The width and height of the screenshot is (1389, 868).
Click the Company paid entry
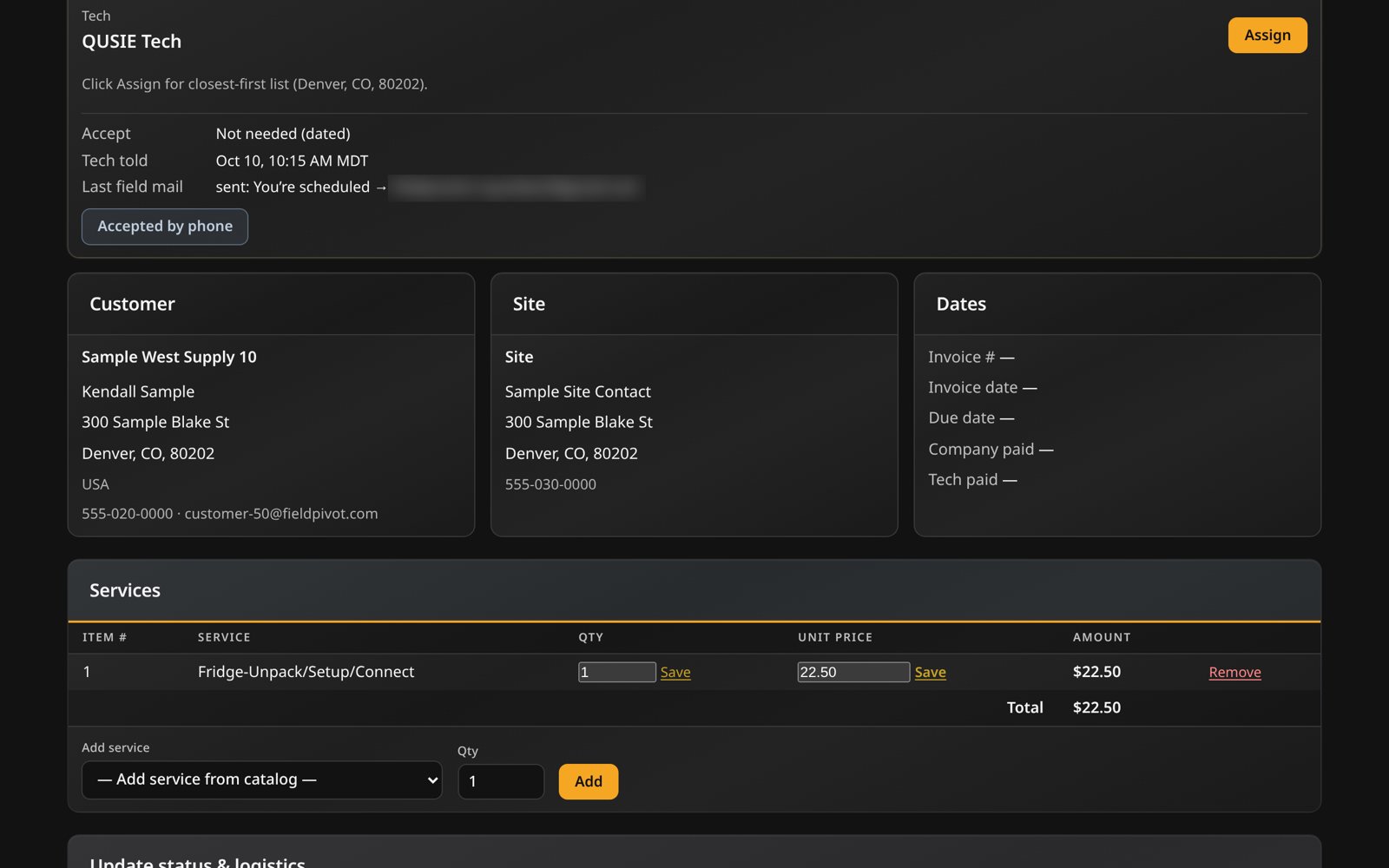pyautogui.click(x=991, y=449)
